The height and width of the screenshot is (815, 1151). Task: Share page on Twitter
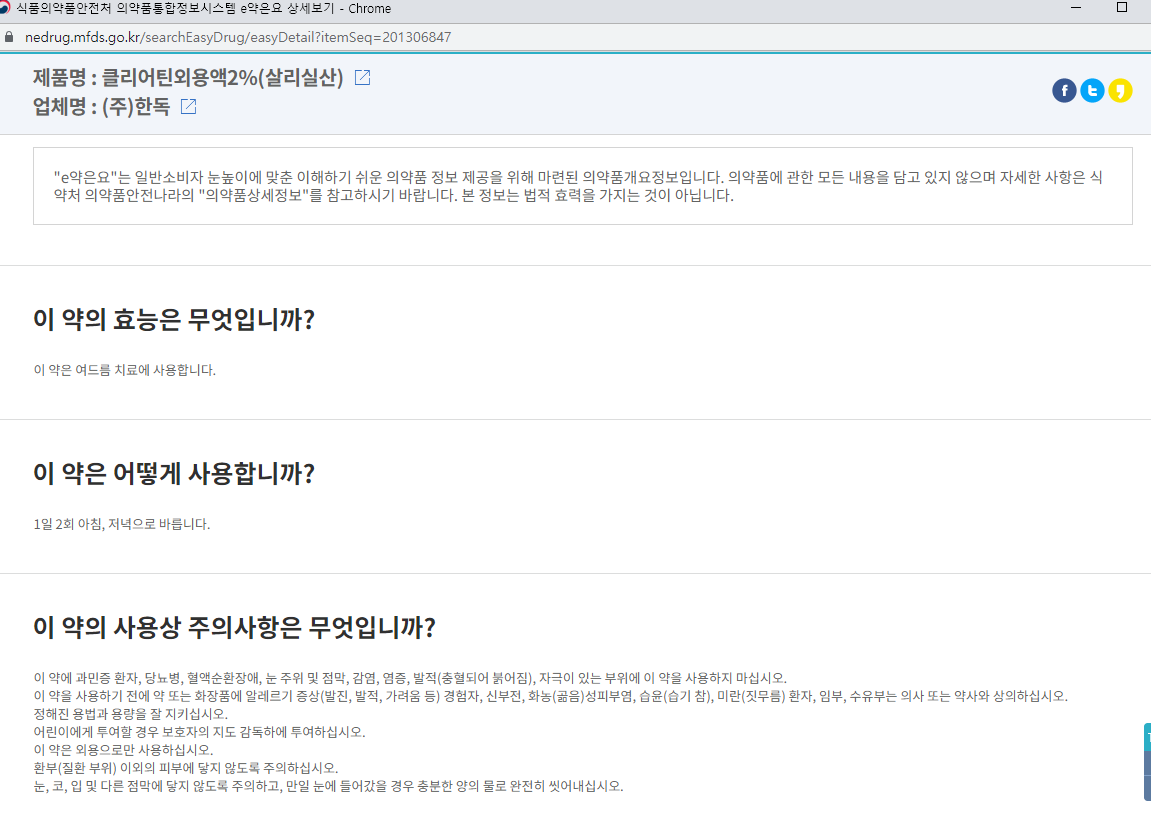1092,90
